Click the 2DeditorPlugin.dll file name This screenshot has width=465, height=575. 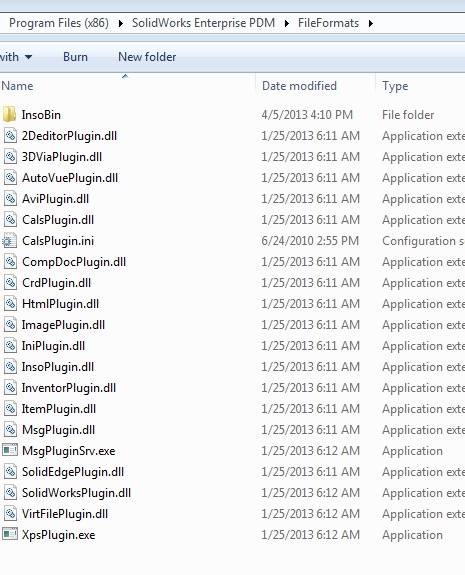(69, 136)
